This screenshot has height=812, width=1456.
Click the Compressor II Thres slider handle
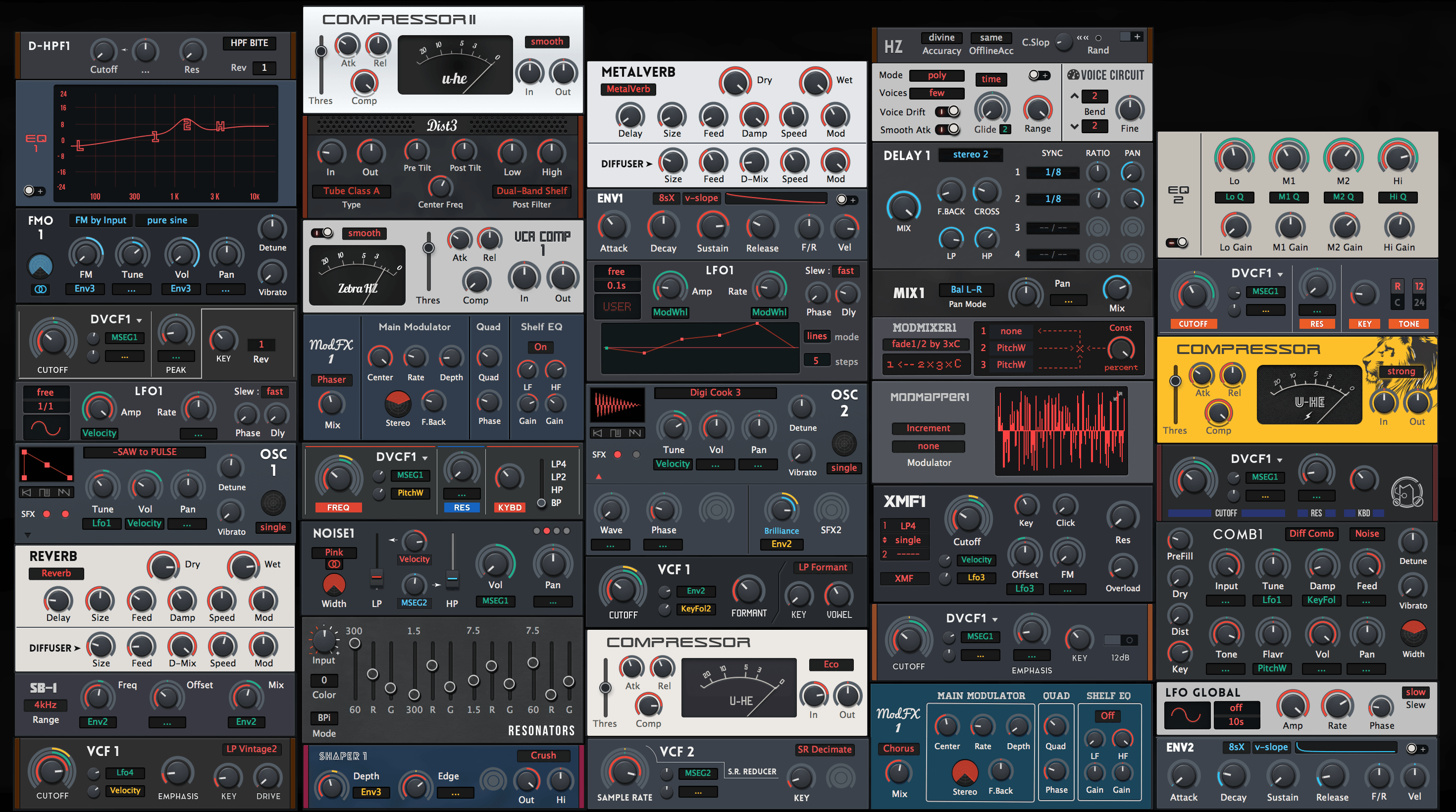(x=321, y=51)
